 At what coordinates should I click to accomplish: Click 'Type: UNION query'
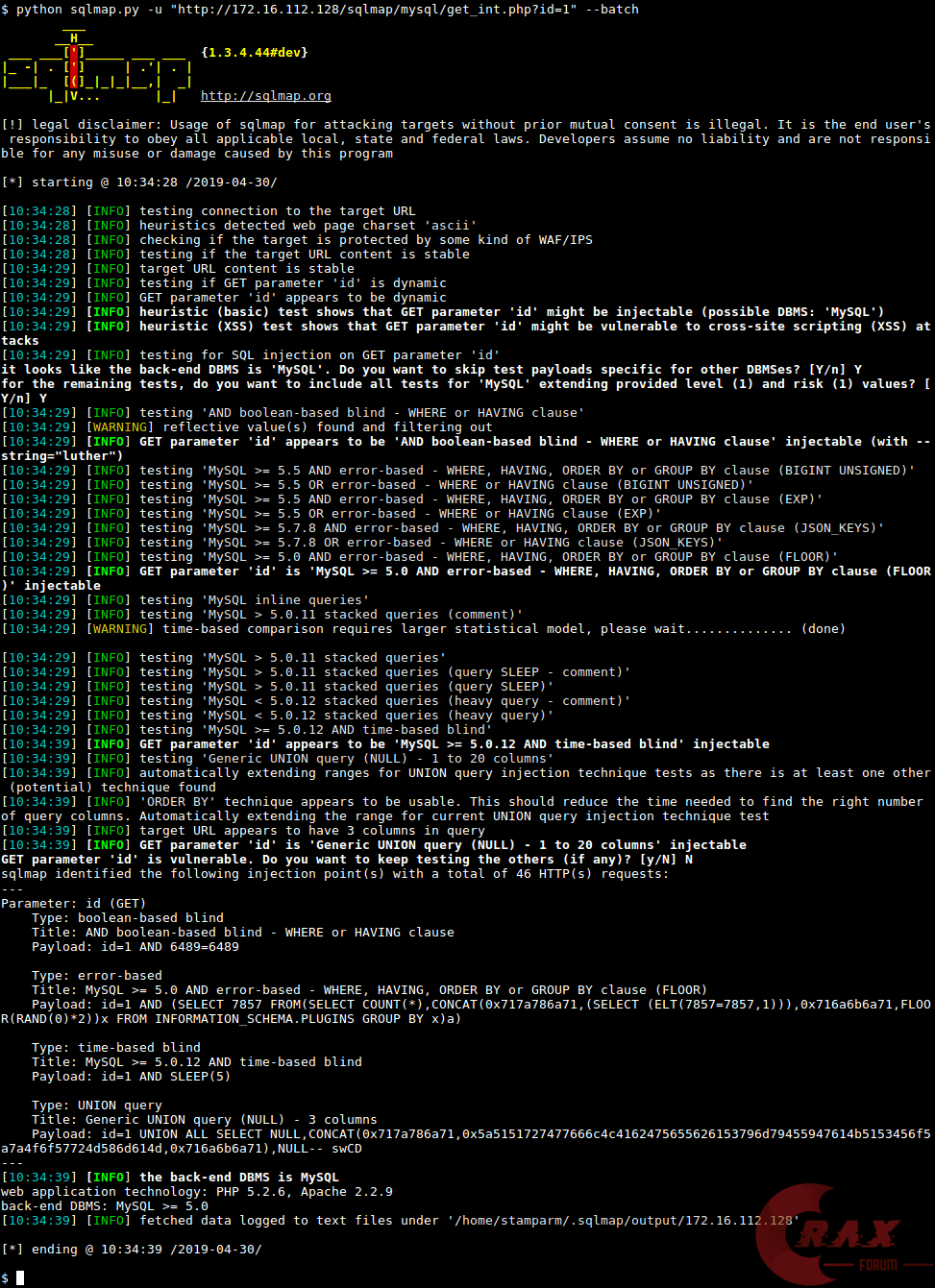pos(97,1106)
